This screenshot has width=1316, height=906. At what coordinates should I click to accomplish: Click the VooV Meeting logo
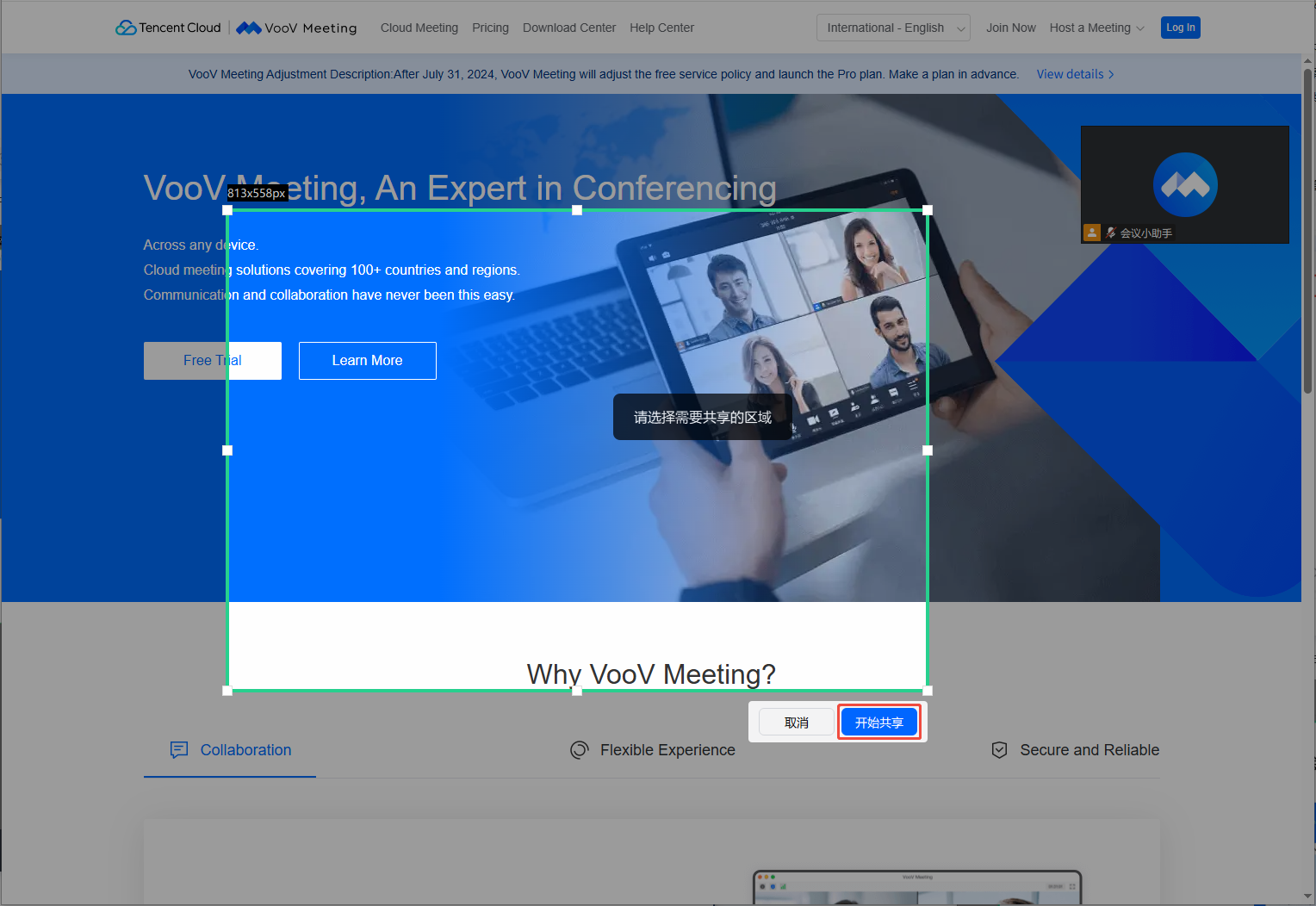tap(296, 28)
